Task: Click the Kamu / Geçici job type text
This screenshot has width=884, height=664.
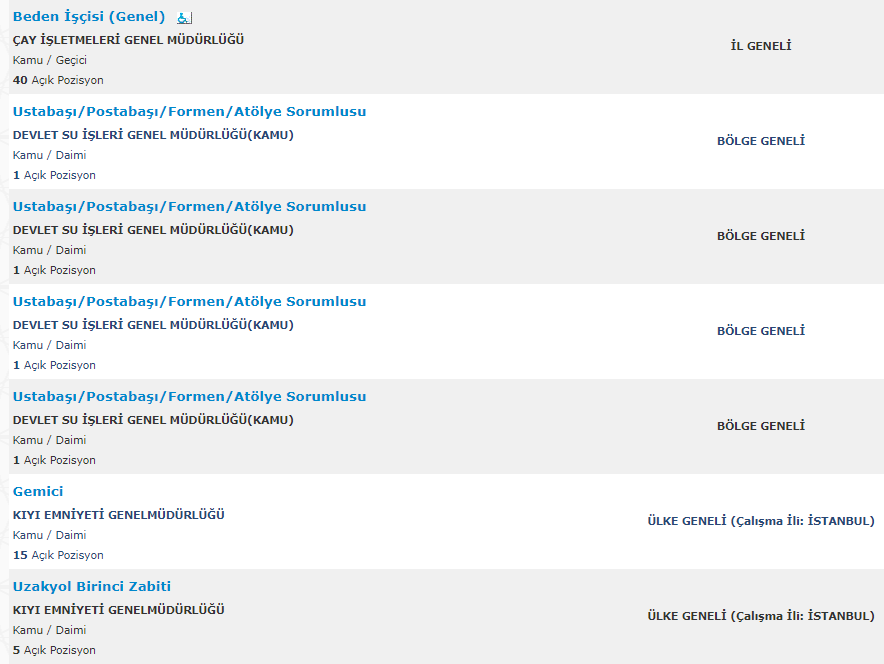Action: tap(50, 60)
